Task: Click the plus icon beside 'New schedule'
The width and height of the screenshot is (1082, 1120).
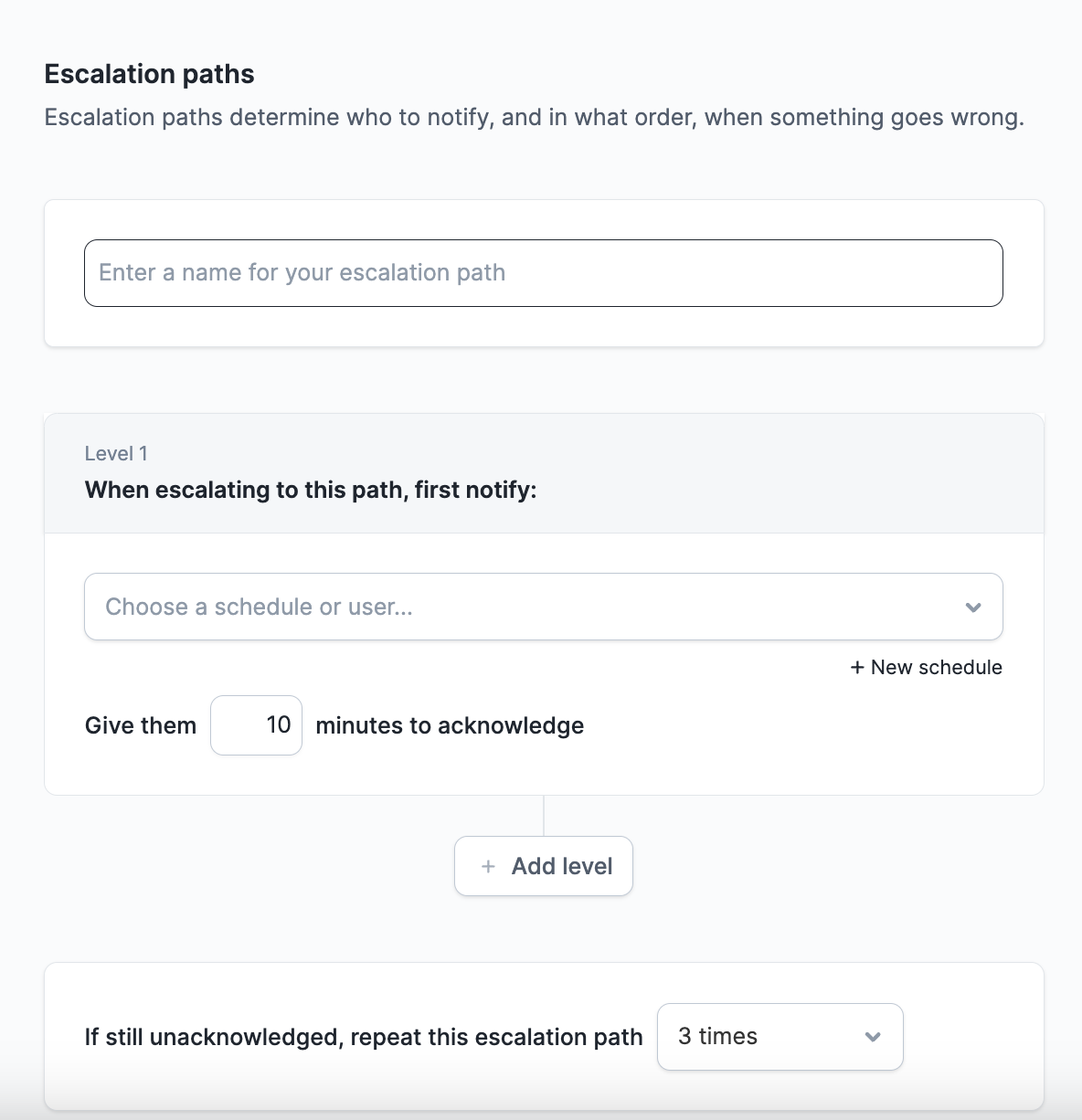Action: point(857,668)
